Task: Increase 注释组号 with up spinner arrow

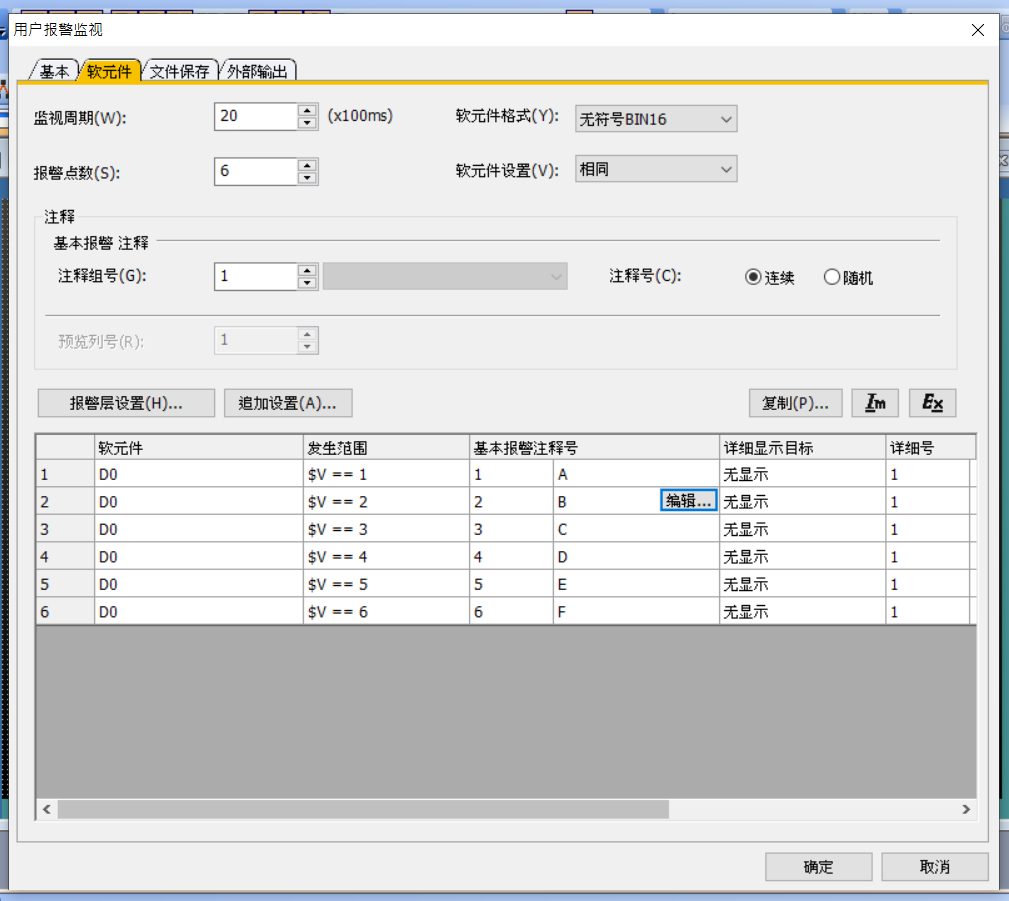Action: click(307, 270)
